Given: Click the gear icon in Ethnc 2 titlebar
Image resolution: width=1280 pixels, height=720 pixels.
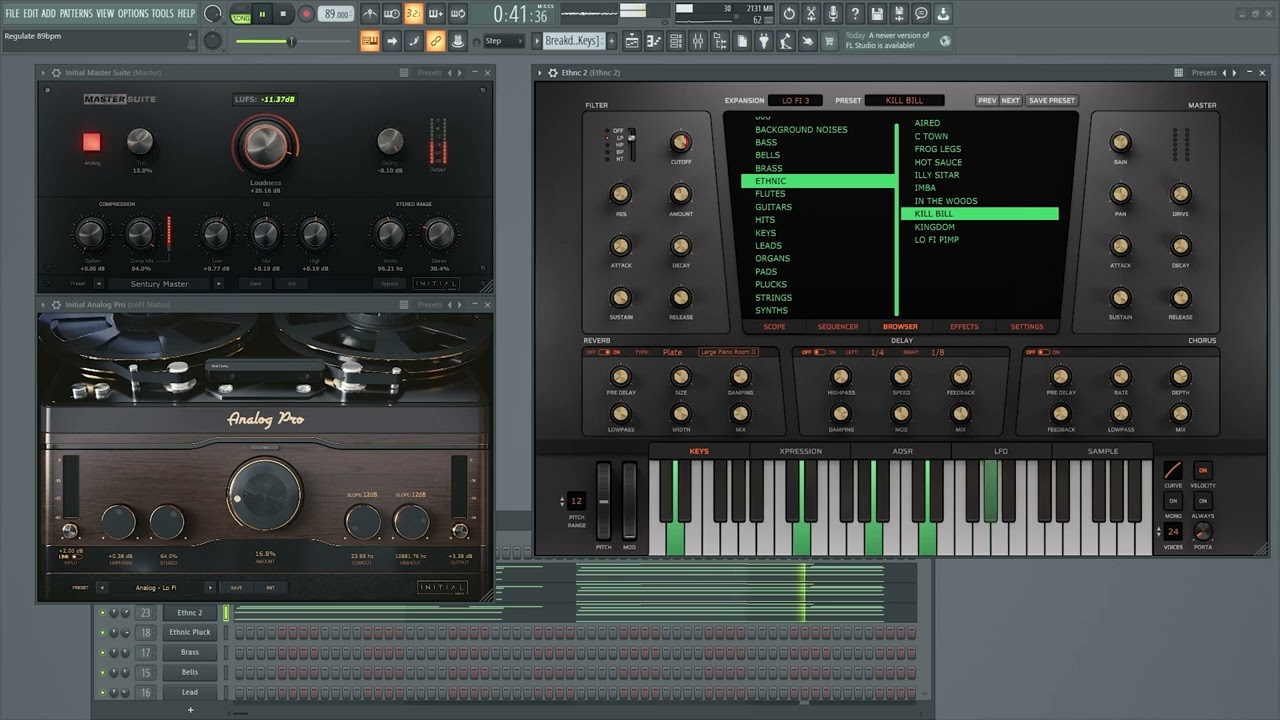Looking at the screenshot, I should [x=552, y=73].
